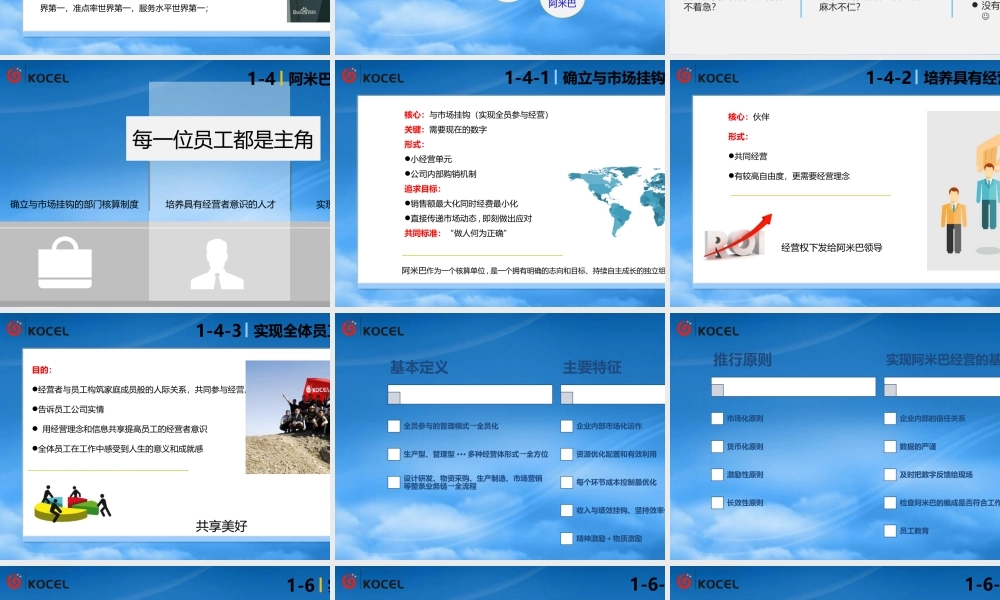Screen dimensions: 1000x600
Task: Check the 货币化原则 checkbox
Action: point(717,446)
